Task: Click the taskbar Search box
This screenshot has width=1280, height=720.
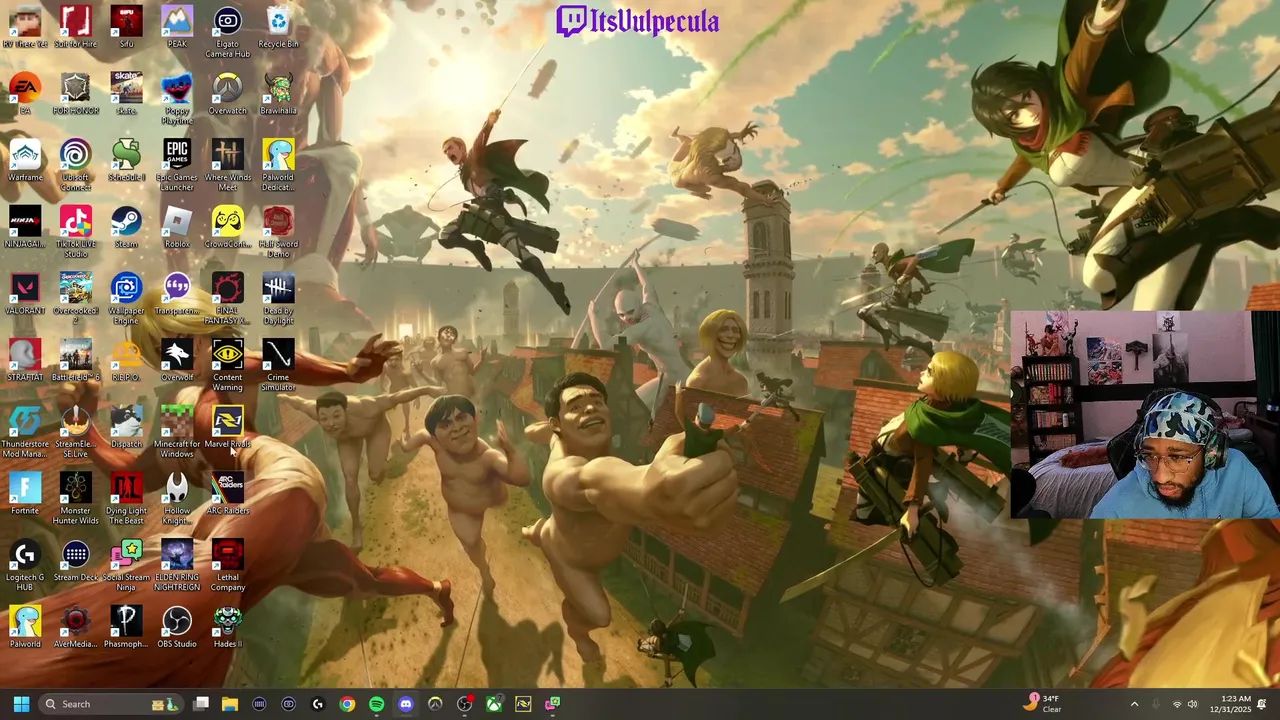Action: pos(113,704)
